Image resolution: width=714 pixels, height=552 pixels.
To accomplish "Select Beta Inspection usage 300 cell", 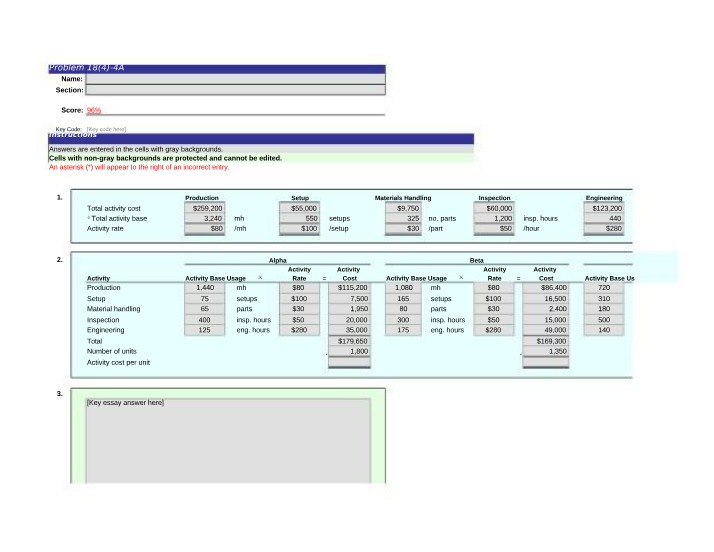I will (x=403, y=320).
